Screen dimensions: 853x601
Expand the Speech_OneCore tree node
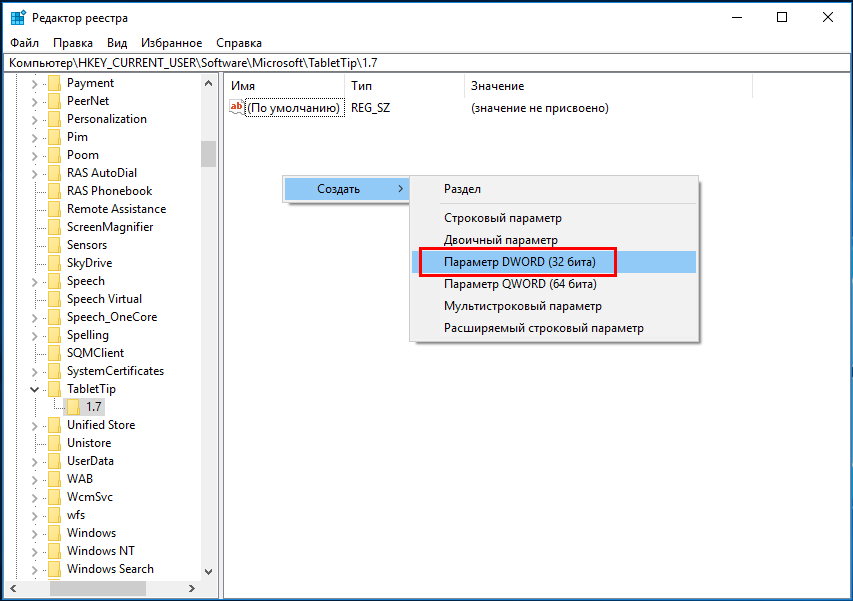click(34, 318)
